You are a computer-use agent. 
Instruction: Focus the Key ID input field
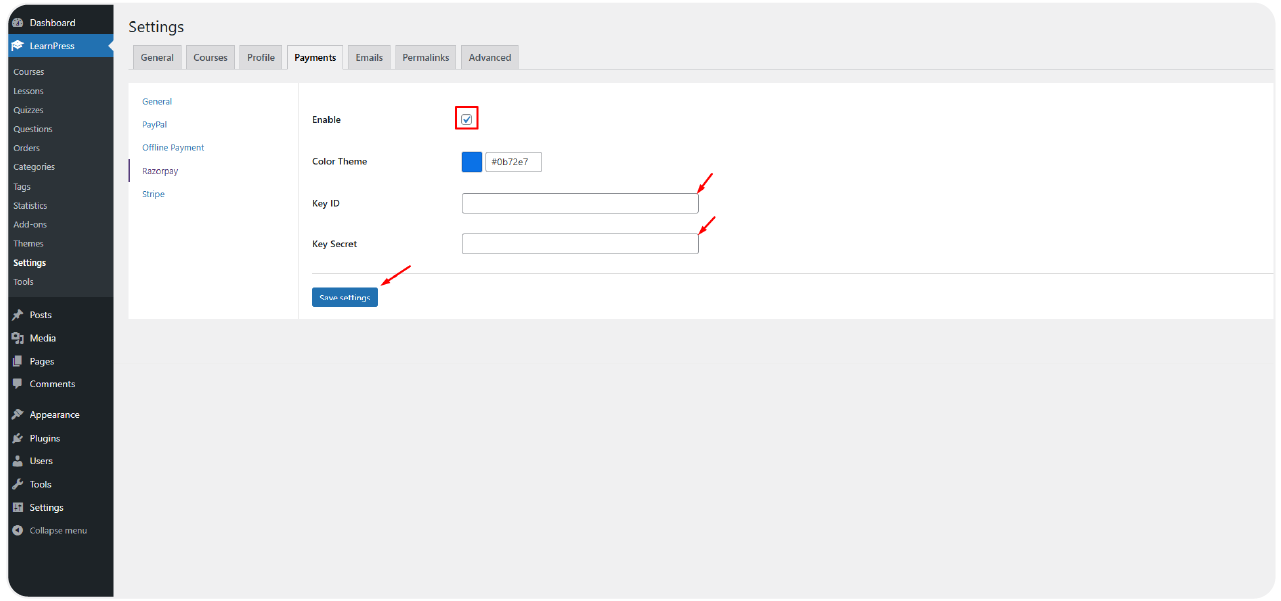click(x=580, y=204)
